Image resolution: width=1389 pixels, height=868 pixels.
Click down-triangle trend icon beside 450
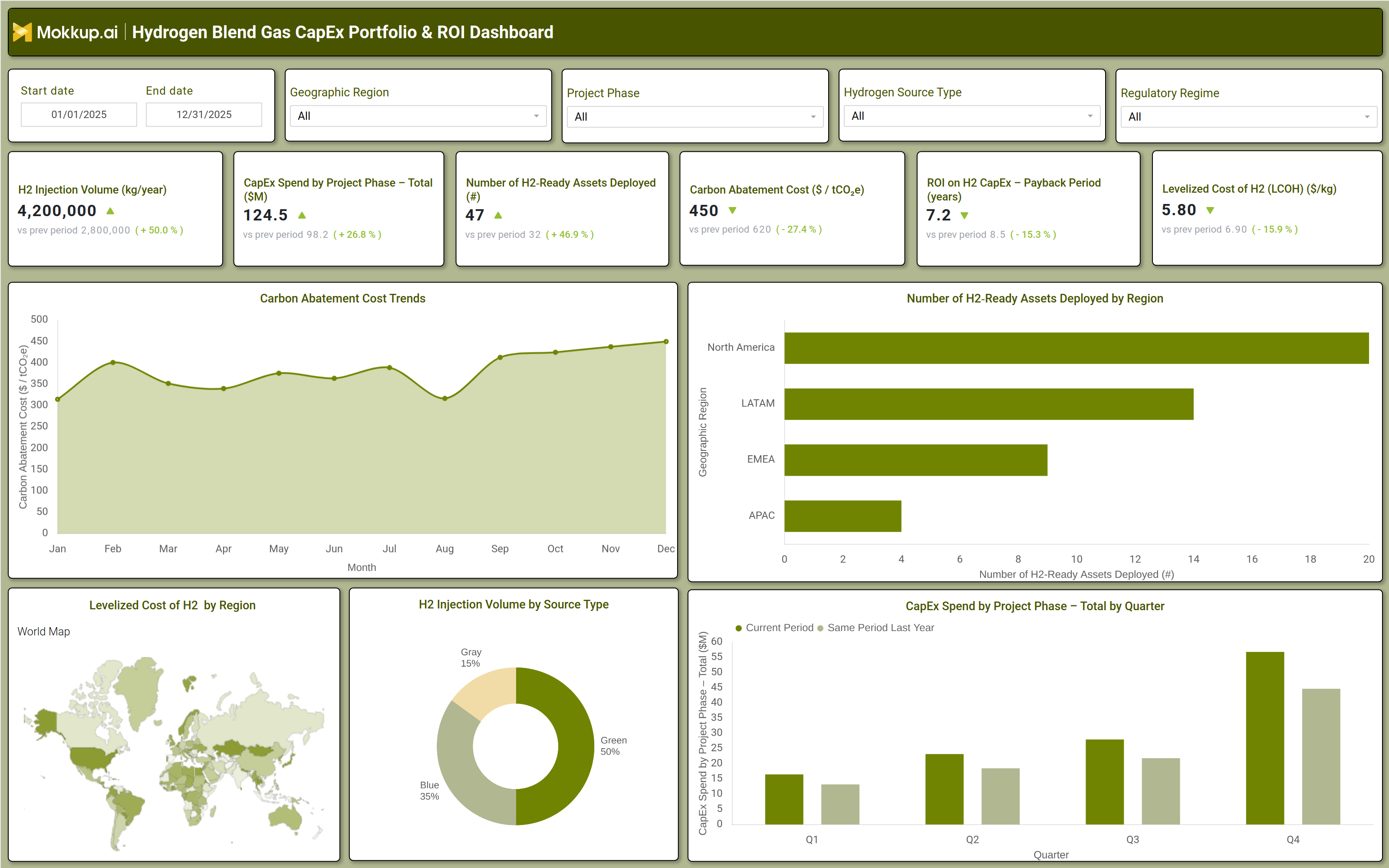click(732, 210)
